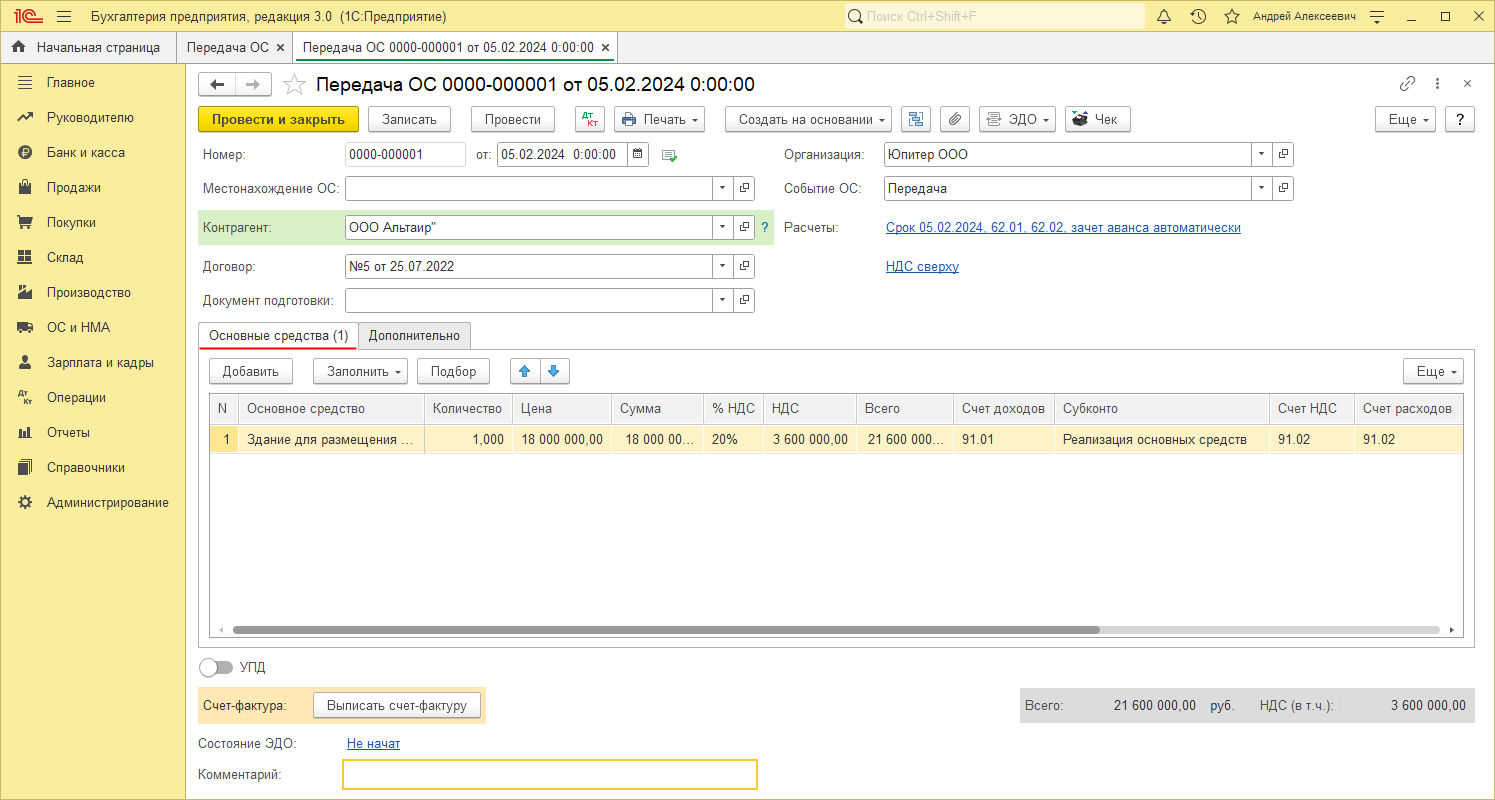The width and height of the screenshot is (1495, 800).
Task: Open the Еще menu above the table
Action: (1433, 371)
